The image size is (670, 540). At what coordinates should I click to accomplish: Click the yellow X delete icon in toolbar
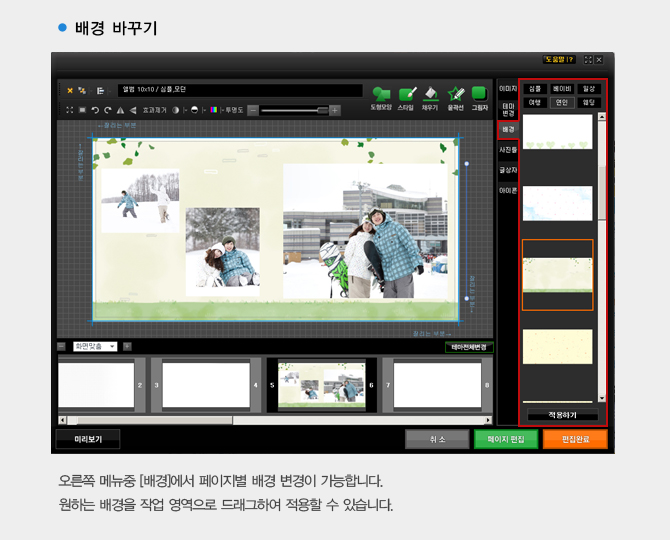coord(70,91)
